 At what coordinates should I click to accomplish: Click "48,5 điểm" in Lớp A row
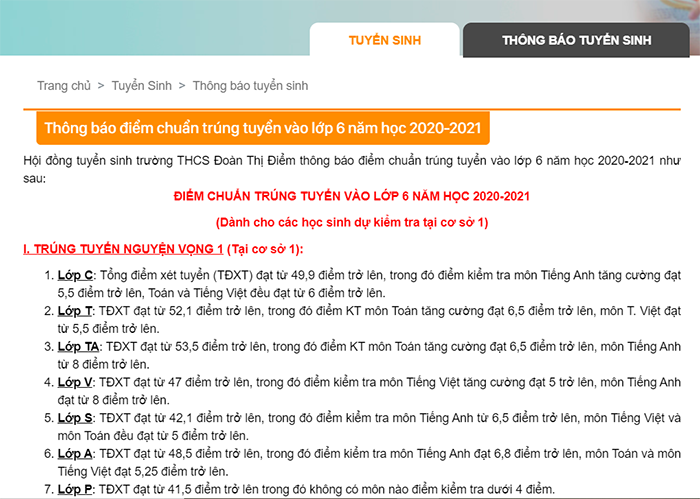click(x=197, y=454)
